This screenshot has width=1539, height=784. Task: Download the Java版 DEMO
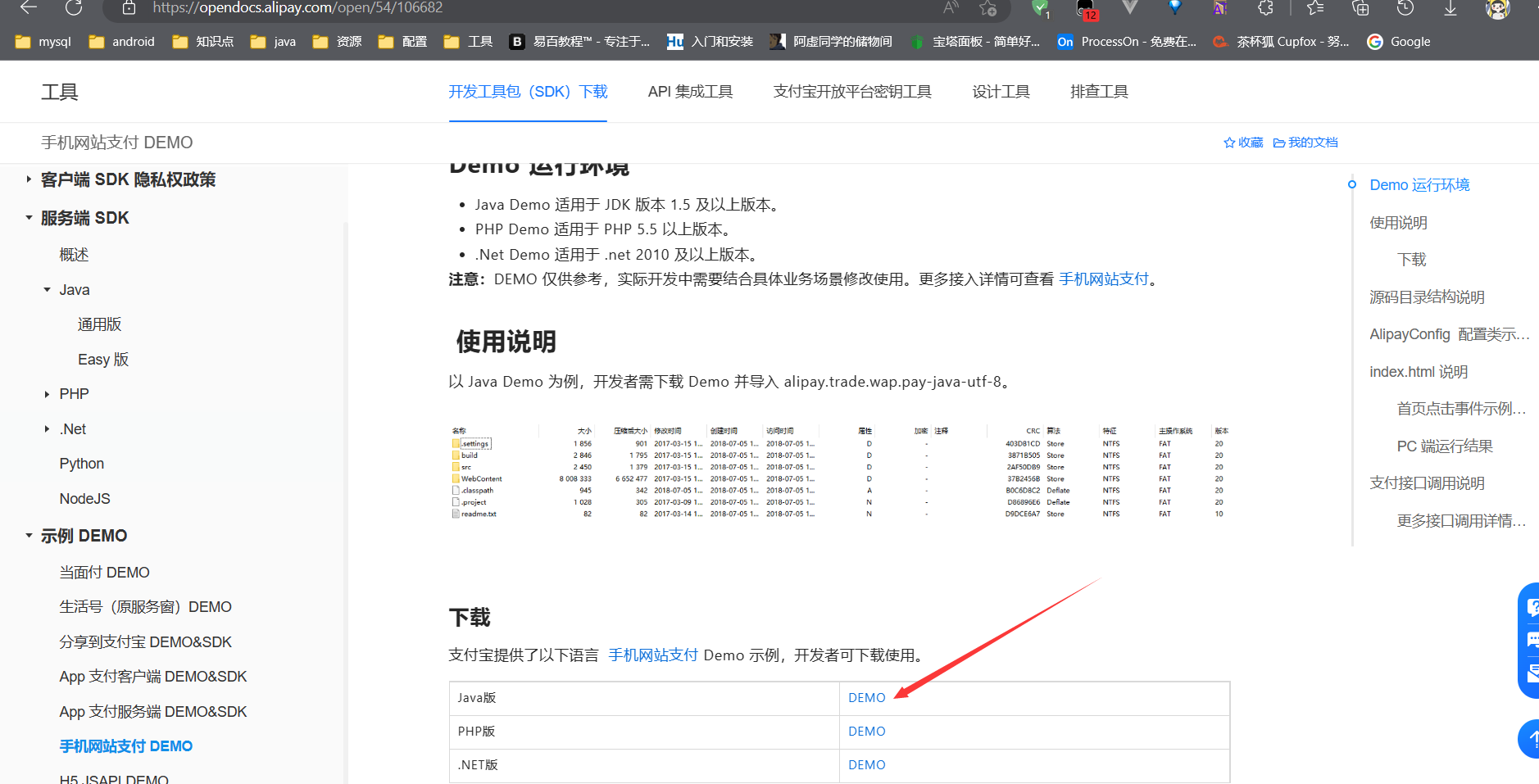click(867, 698)
